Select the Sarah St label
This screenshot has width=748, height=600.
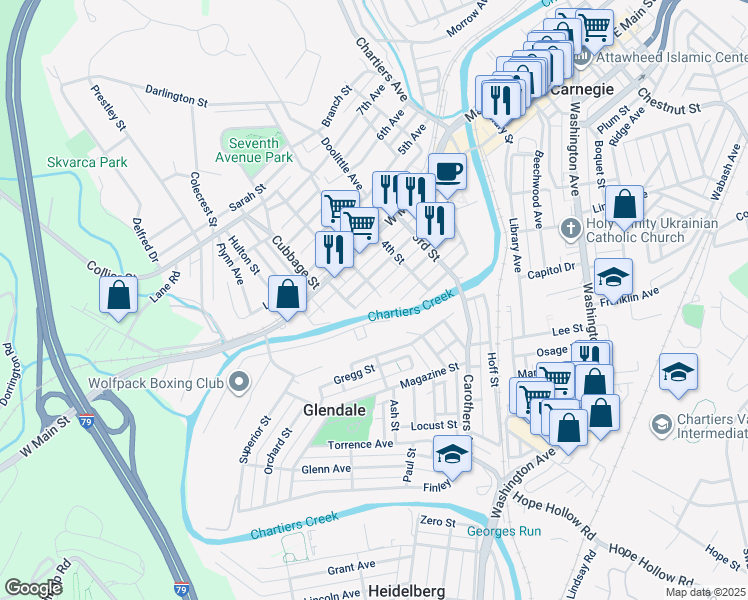click(x=247, y=198)
